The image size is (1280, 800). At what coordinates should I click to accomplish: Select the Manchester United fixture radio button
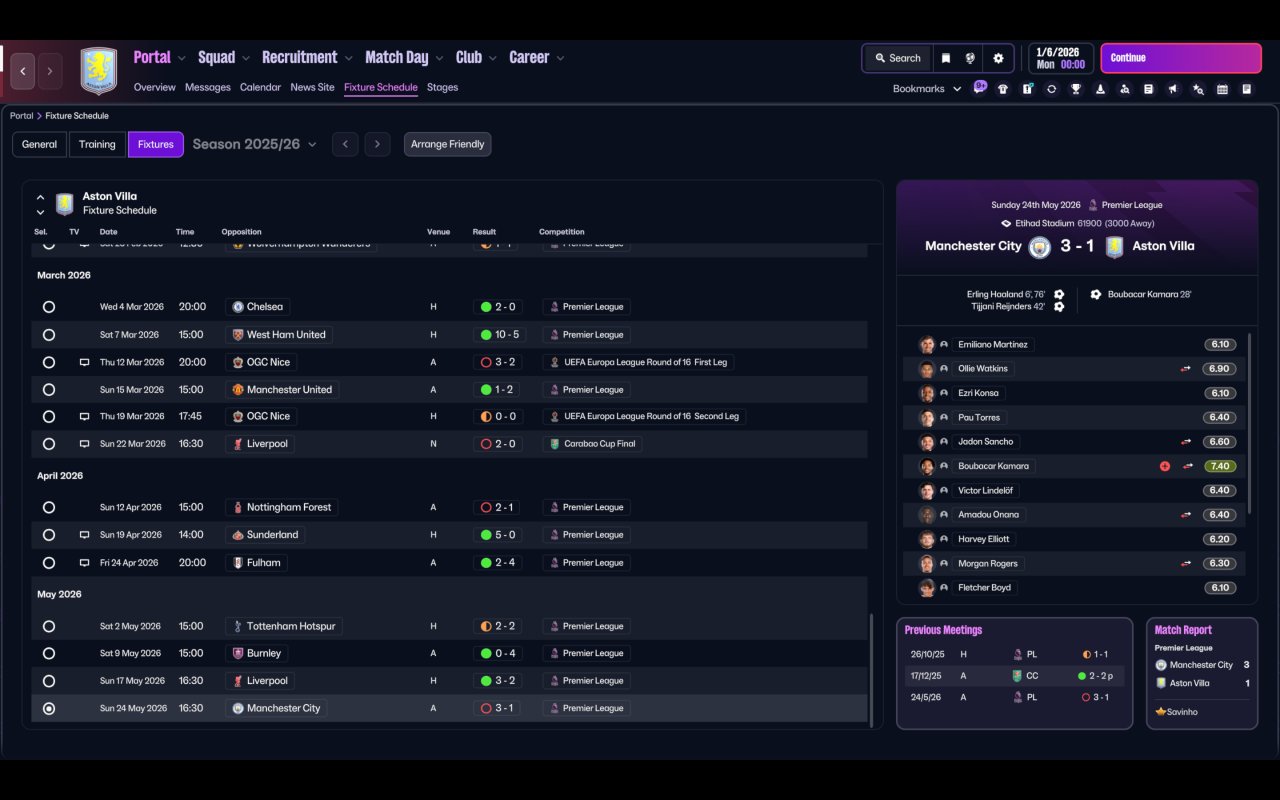tap(49, 390)
